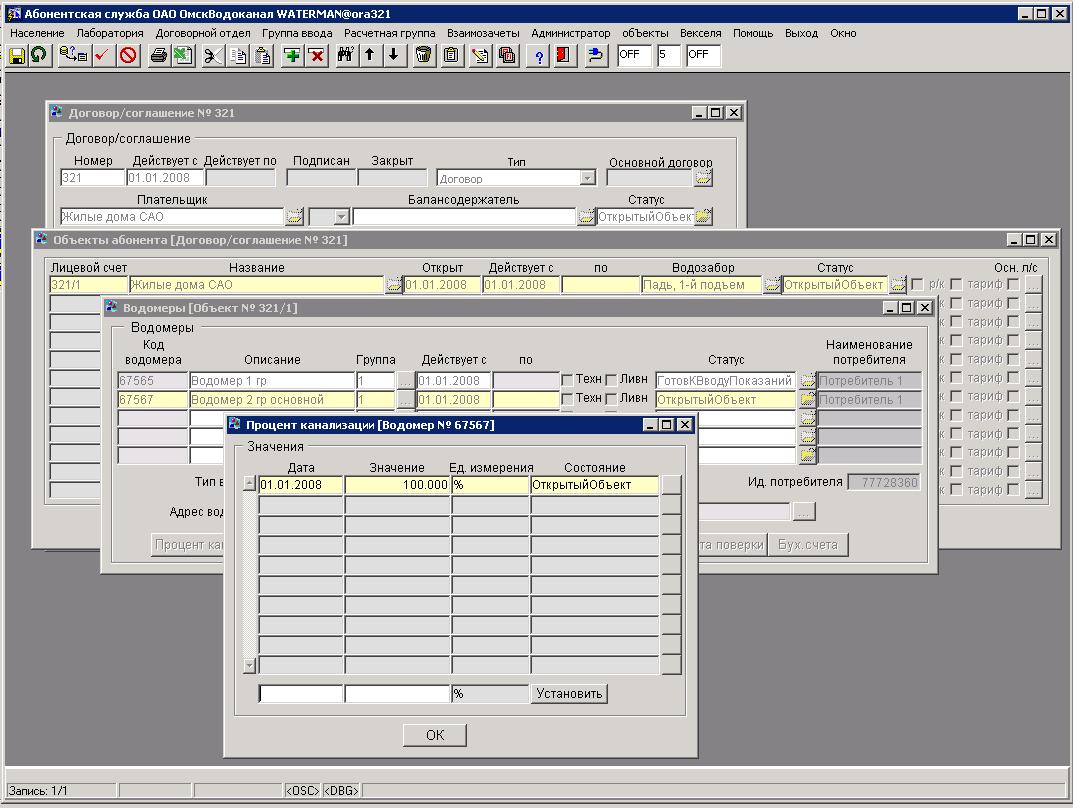Viewport: 1073px width, 808px height.
Task: Click the green plus add record icon
Action: 292,55
